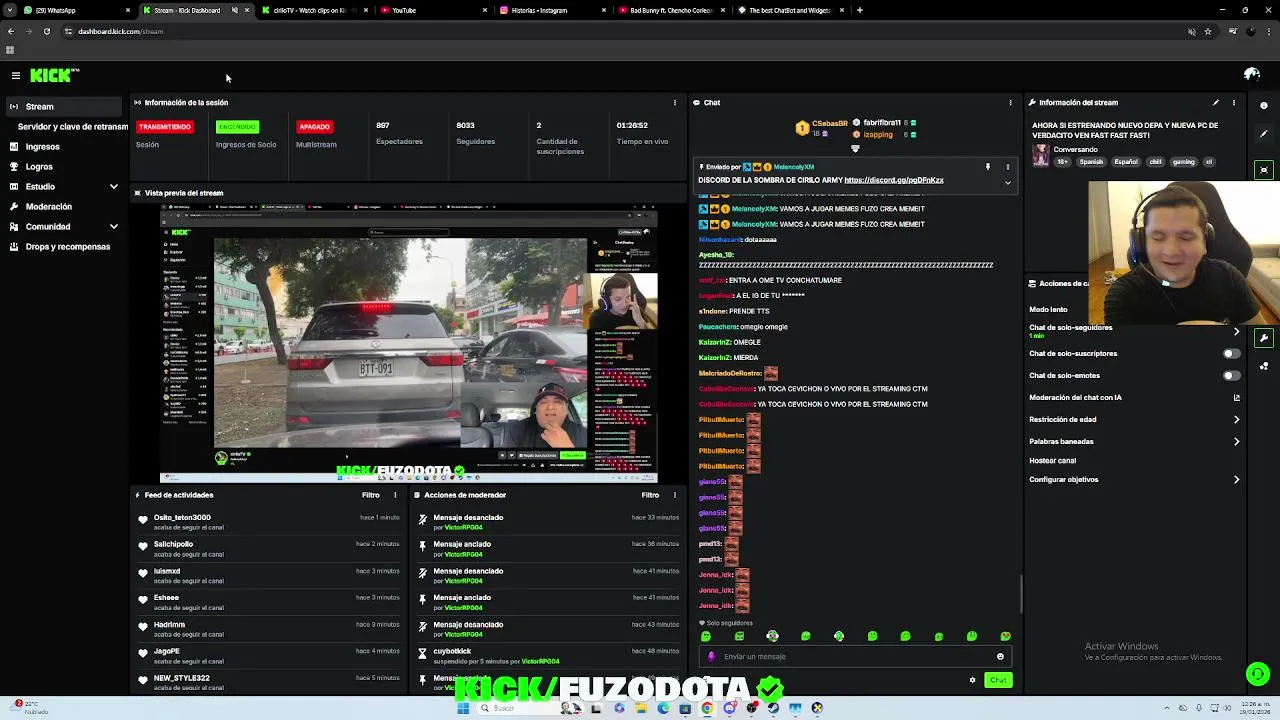Open chat settings gear icon
This screenshot has width=1280, height=720.
(x=972, y=680)
